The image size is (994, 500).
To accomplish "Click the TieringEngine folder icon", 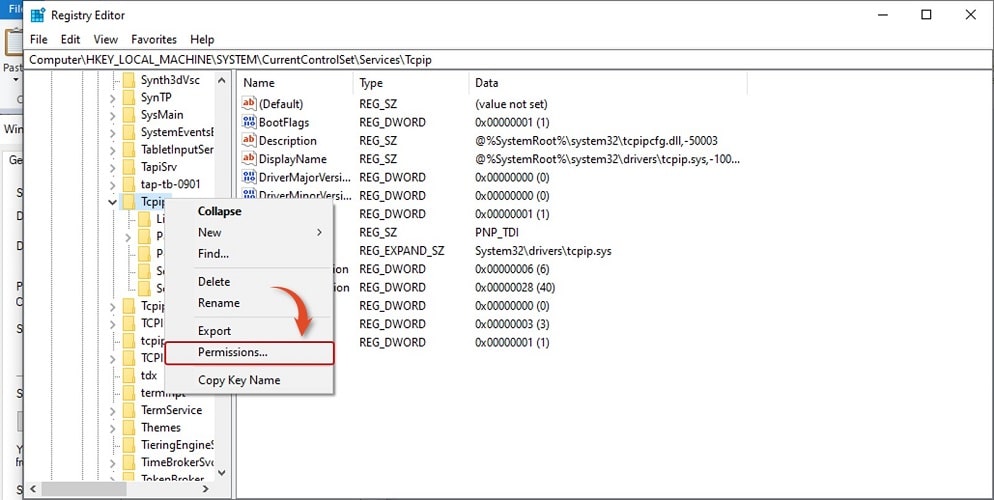I will pos(129,444).
